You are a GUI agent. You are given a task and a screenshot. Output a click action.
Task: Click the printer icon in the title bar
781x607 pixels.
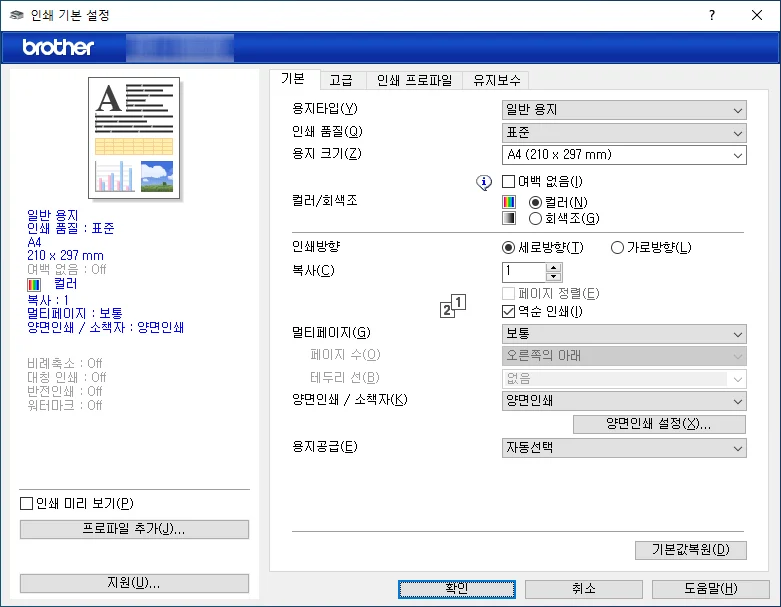[x=16, y=15]
